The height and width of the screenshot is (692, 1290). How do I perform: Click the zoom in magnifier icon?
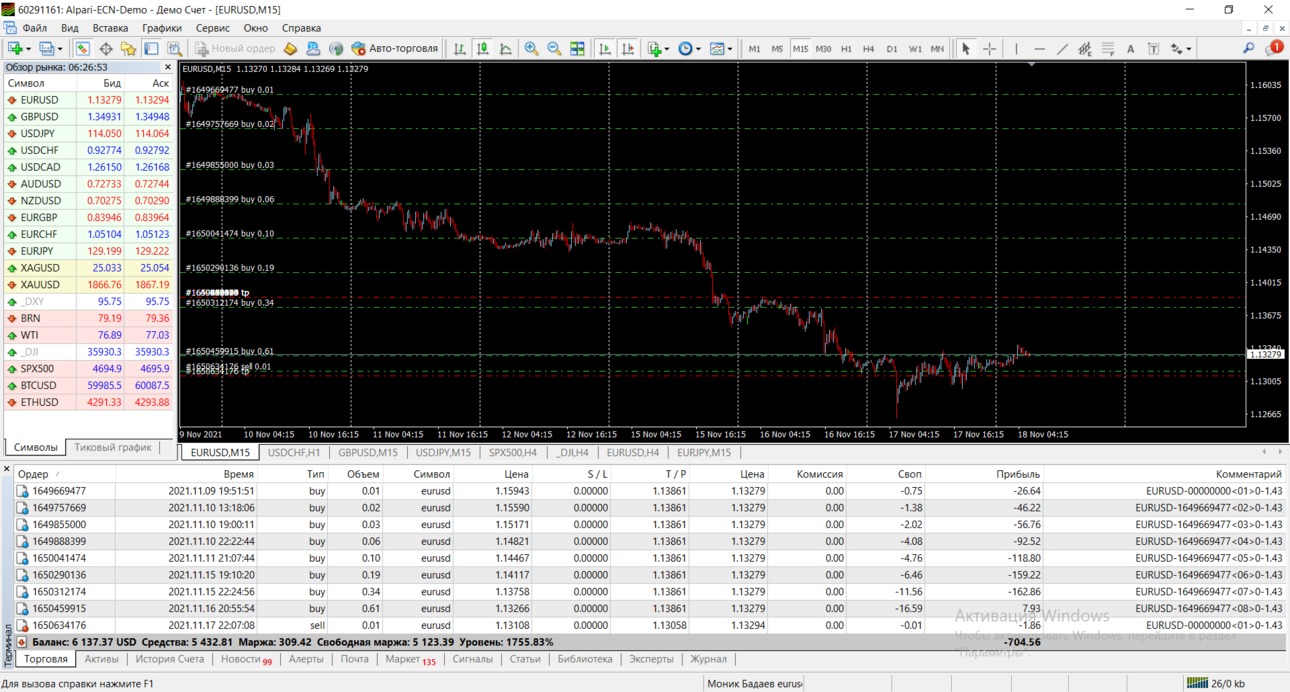[x=531, y=48]
